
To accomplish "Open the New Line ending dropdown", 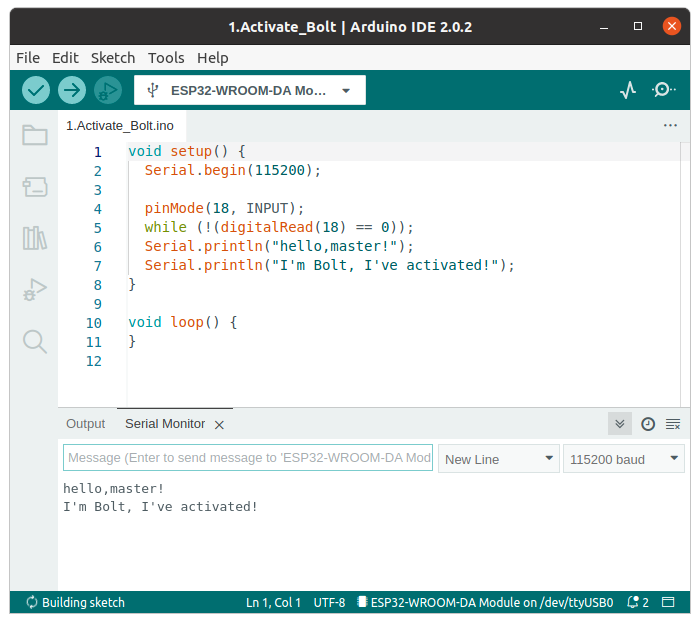I will pos(499,459).
